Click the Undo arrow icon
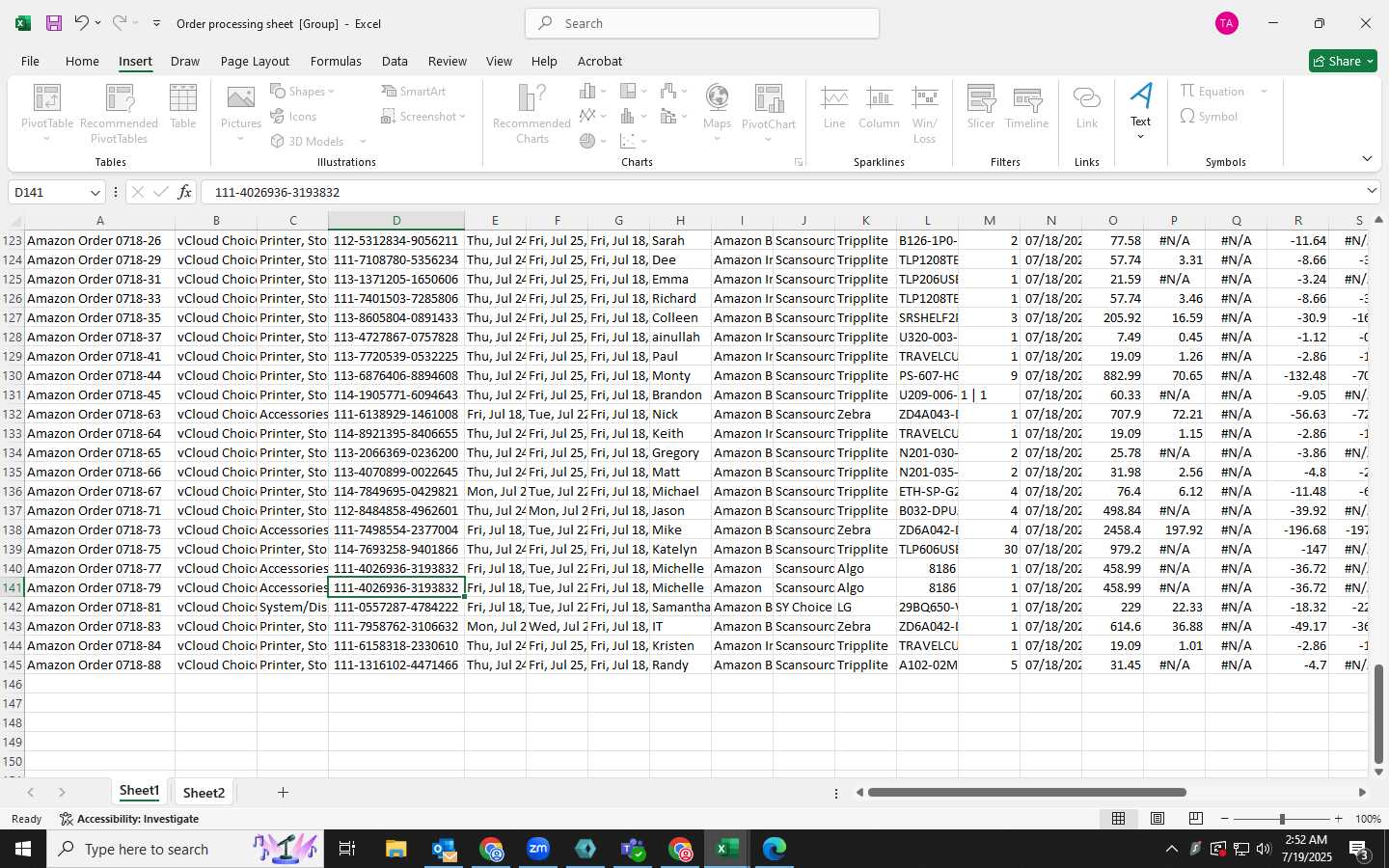1389x868 pixels. (x=82, y=23)
